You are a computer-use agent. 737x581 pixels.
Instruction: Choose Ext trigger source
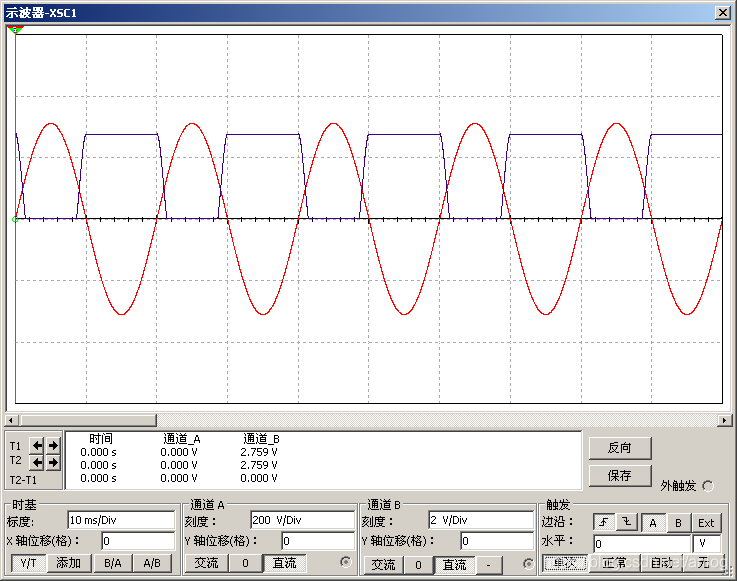[x=706, y=523]
